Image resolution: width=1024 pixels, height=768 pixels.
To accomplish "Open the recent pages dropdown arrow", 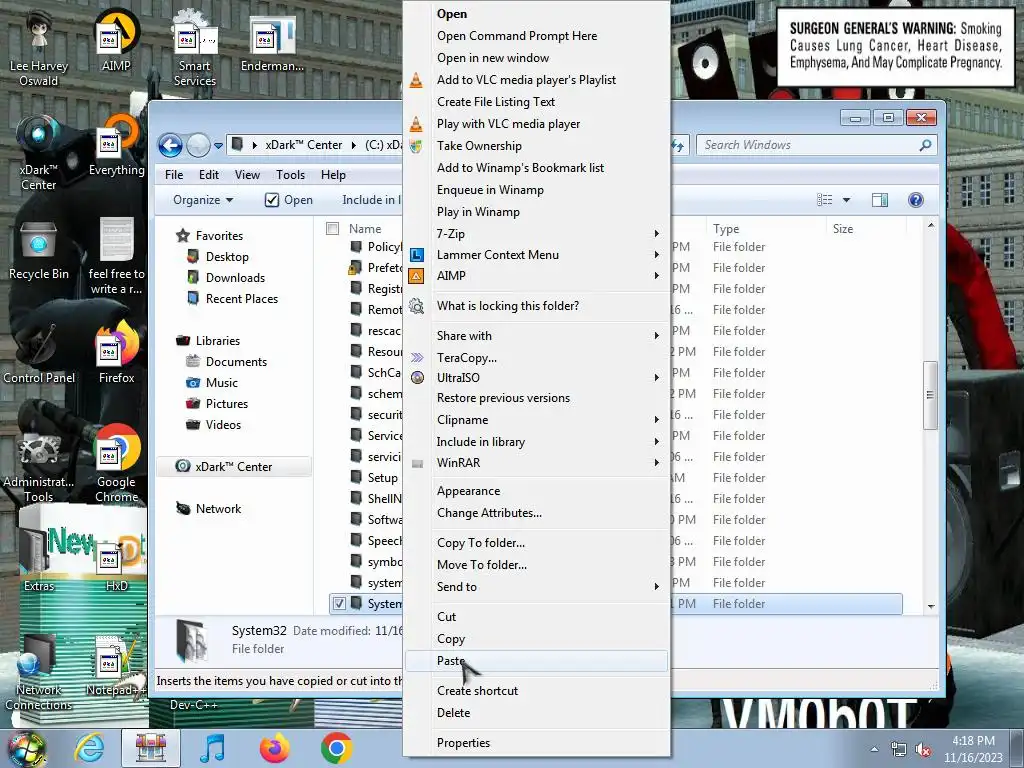I will click(218, 146).
